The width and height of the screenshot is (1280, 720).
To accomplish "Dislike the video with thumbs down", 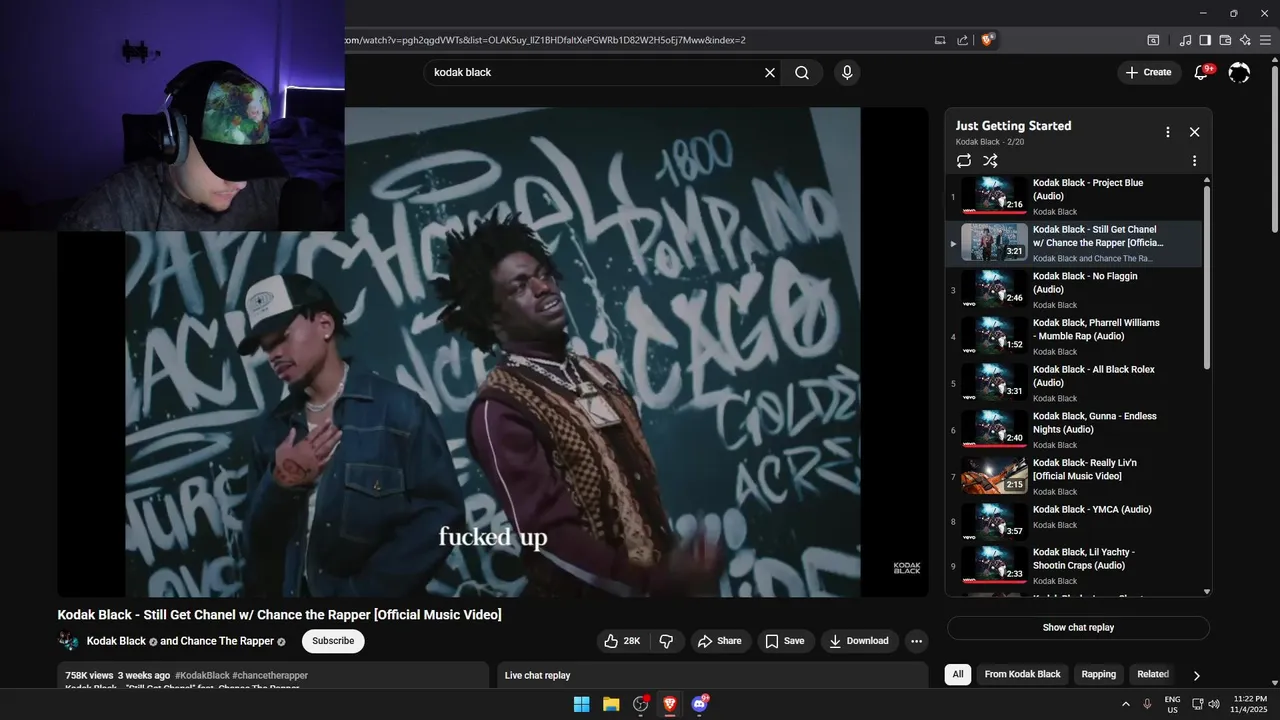I will pos(666,641).
